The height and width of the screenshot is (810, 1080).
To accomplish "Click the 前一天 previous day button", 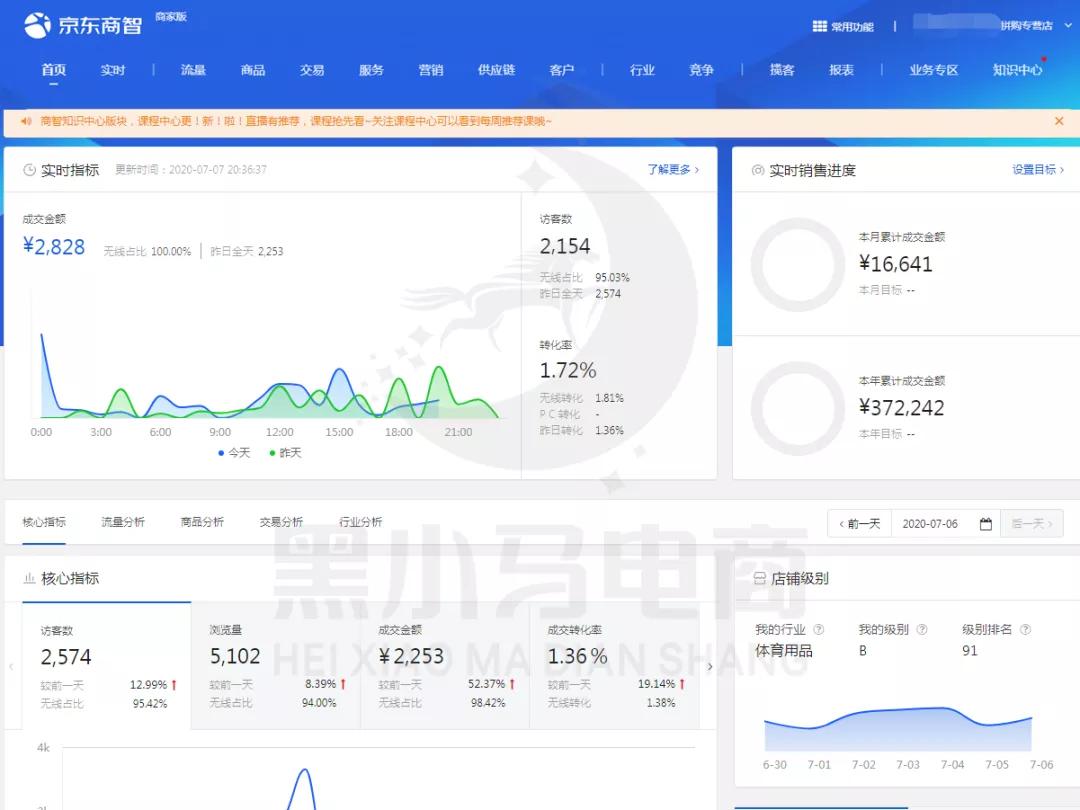I will tap(858, 523).
